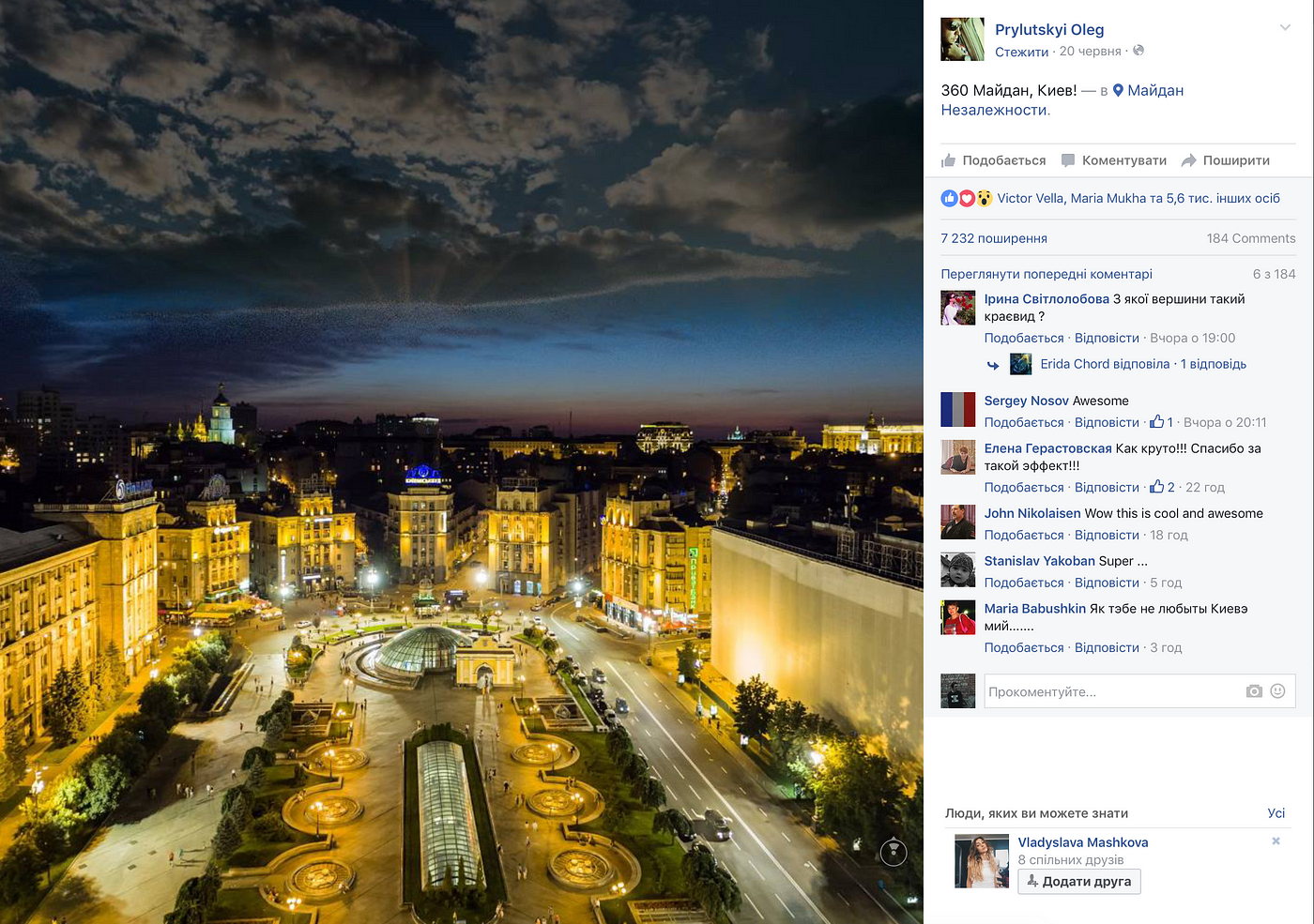The width and height of the screenshot is (1314, 924).
Task: Click the emoji smiley in comment box
Action: [x=1277, y=691]
